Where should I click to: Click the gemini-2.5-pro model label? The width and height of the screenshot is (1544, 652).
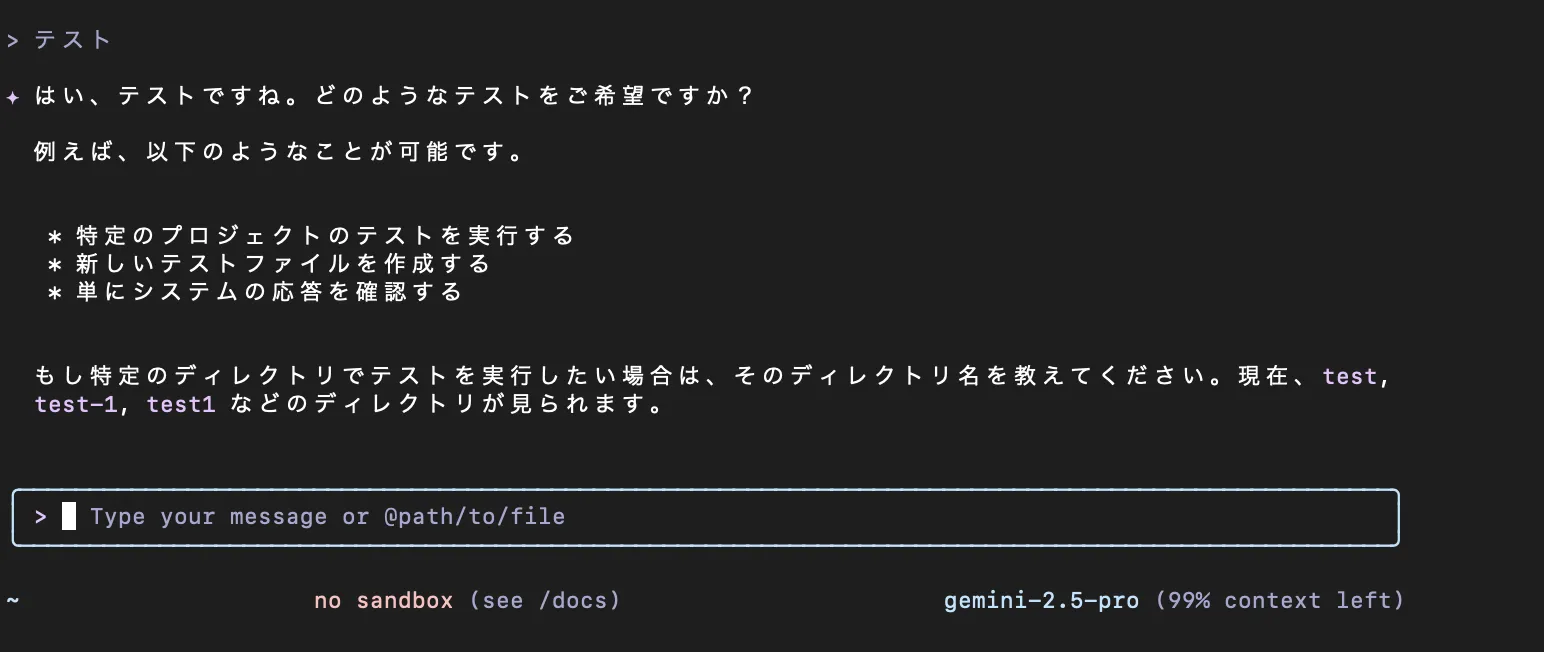(x=1041, y=600)
